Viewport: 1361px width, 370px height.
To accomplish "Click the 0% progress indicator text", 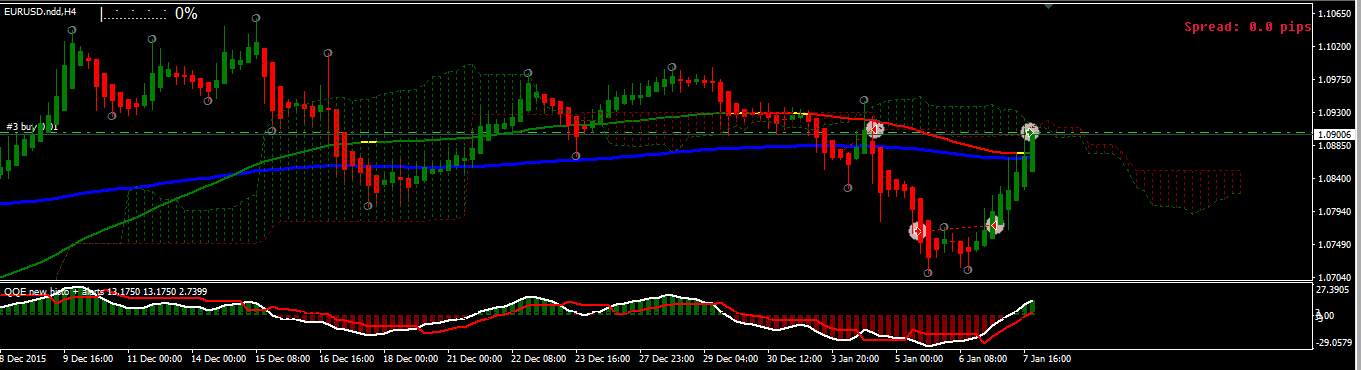I will click(x=186, y=14).
